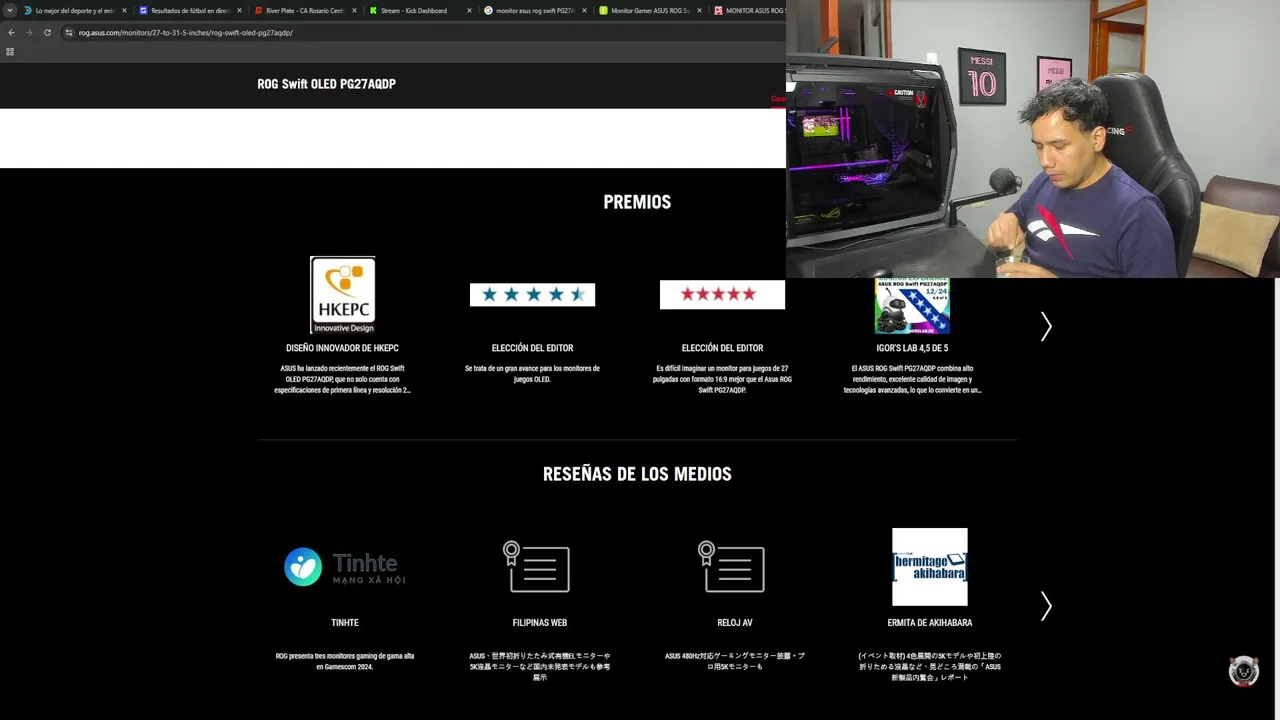Show next awards with the Premios right arrow
1280x720 pixels.
(x=1046, y=326)
